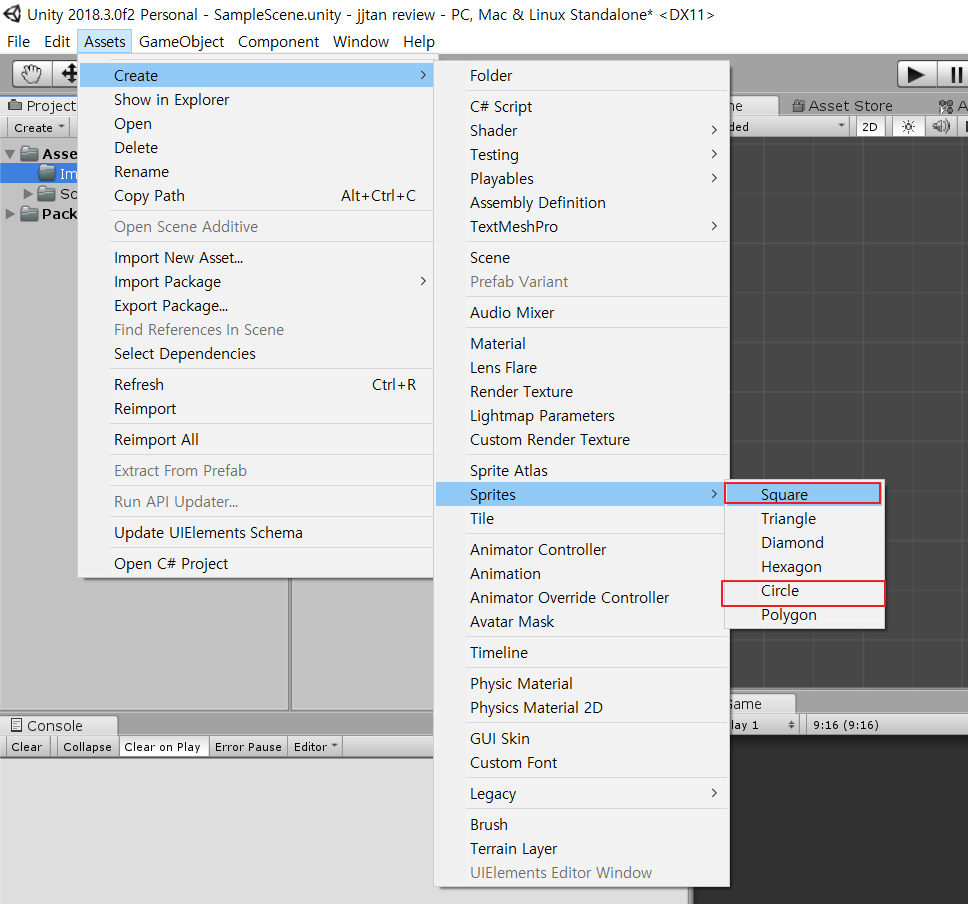Click Show in Explorer
This screenshot has height=904, width=968.
[256, 100]
